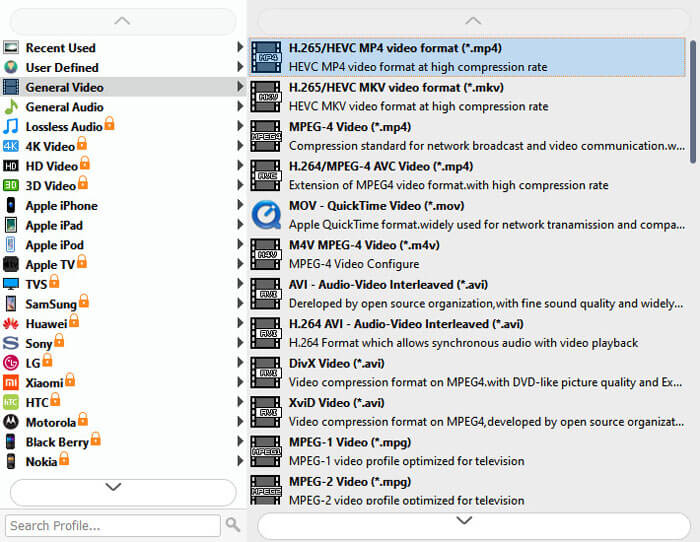Click the Black Berry phone icon
Viewport: 700px width, 542px height.
point(11,442)
